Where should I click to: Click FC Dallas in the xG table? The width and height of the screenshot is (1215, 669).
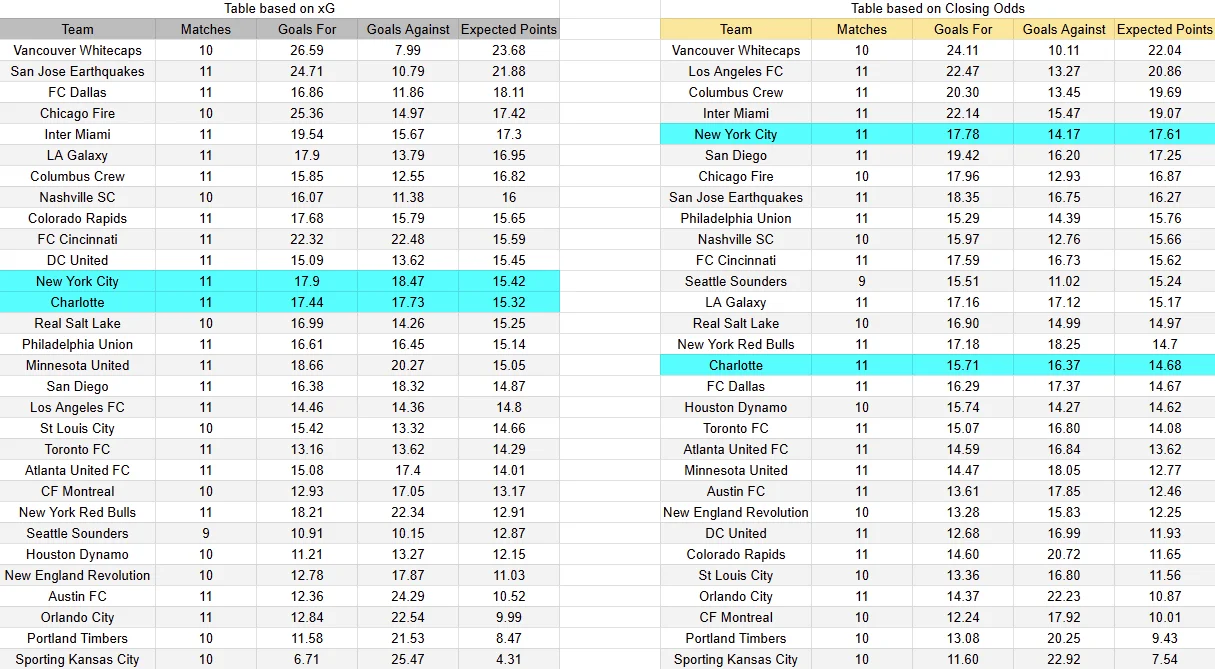click(x=78, y=92)
